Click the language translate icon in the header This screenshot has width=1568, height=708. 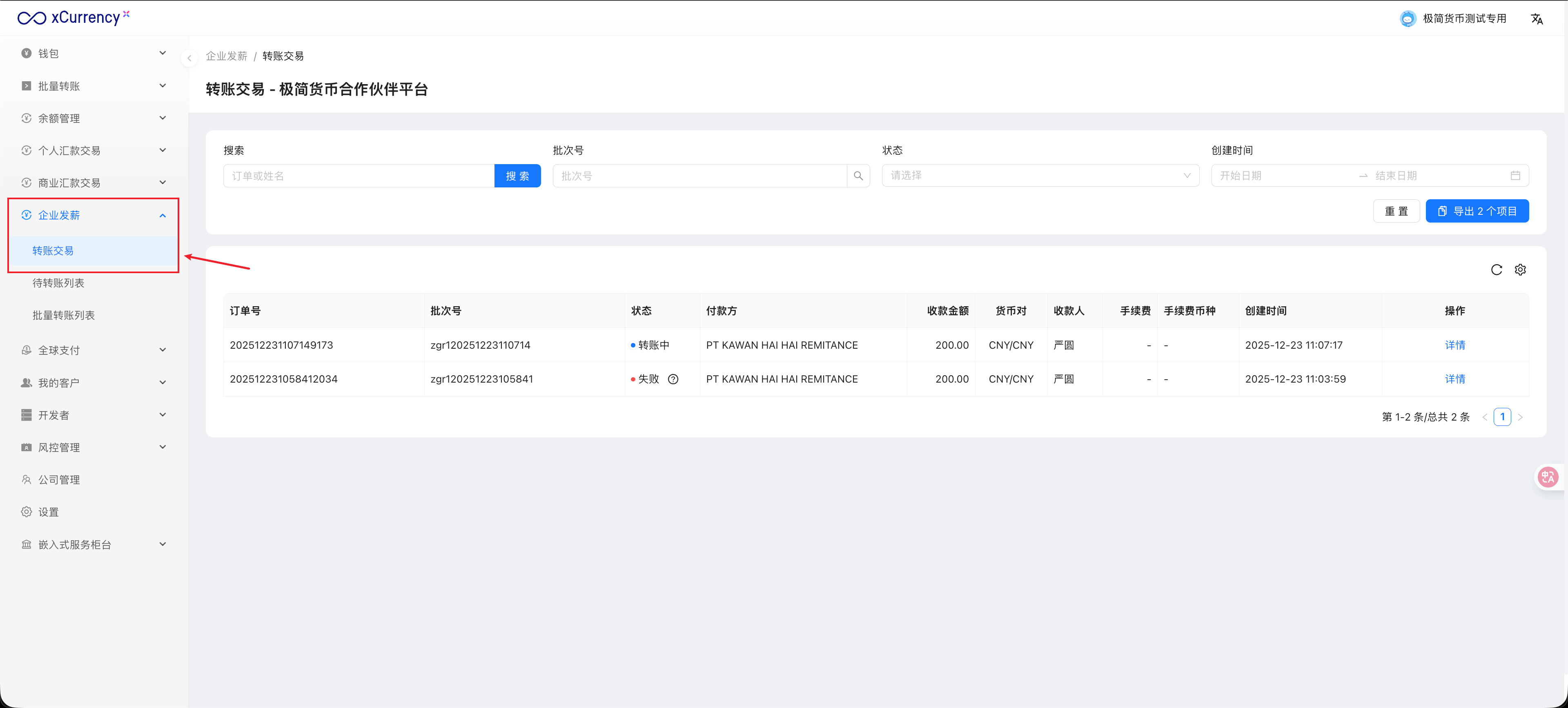coord(1536,19)
